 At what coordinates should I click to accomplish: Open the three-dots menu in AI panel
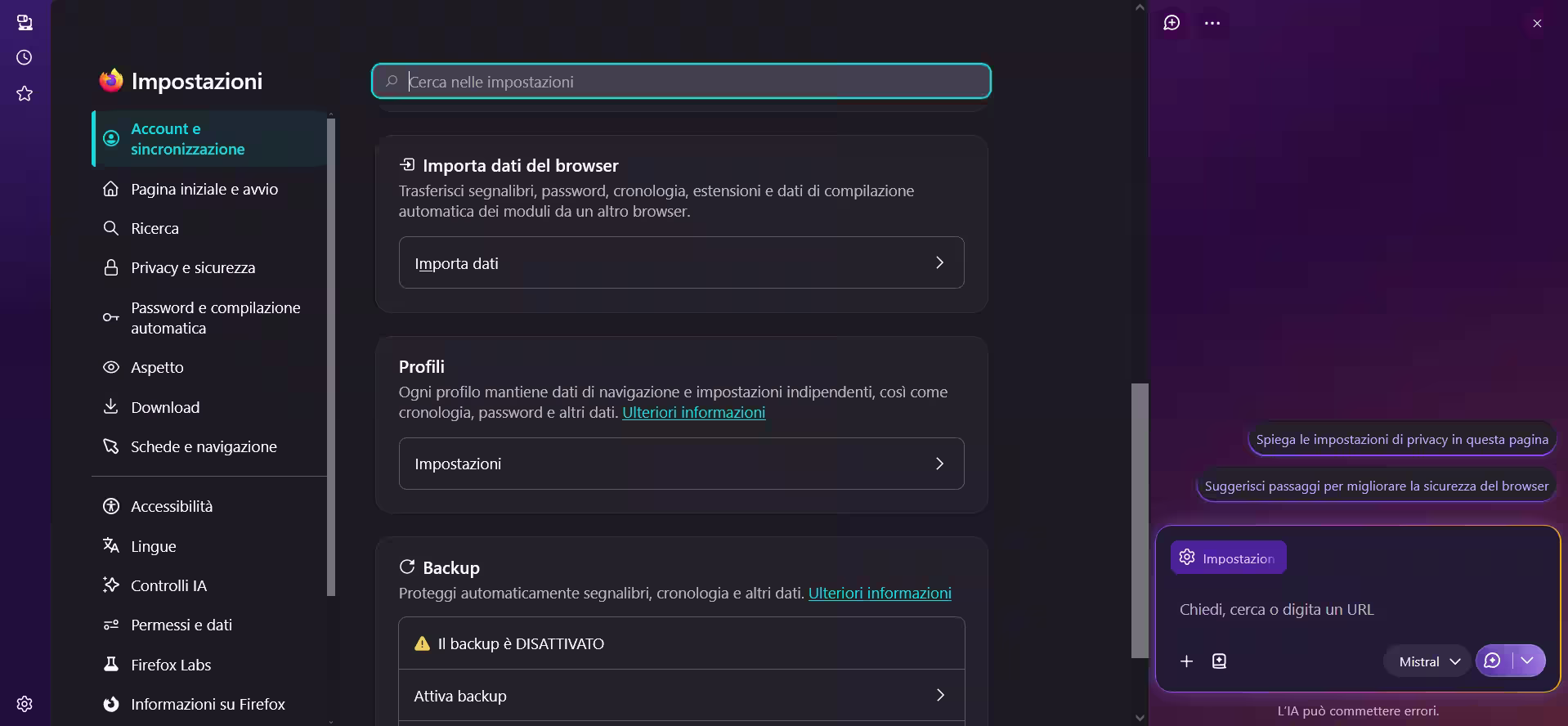(x=1212, y=23)
